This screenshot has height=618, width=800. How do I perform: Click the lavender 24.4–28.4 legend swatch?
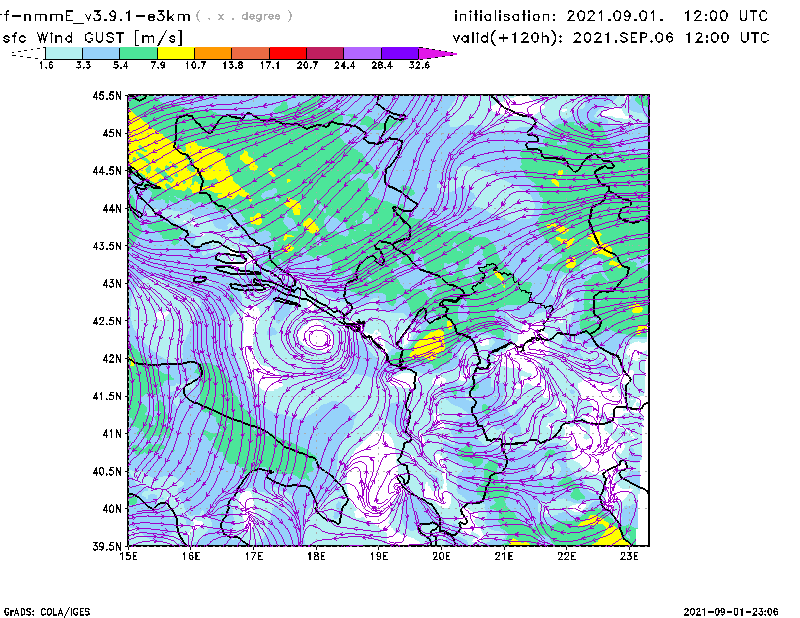click(x=362, y=53)
